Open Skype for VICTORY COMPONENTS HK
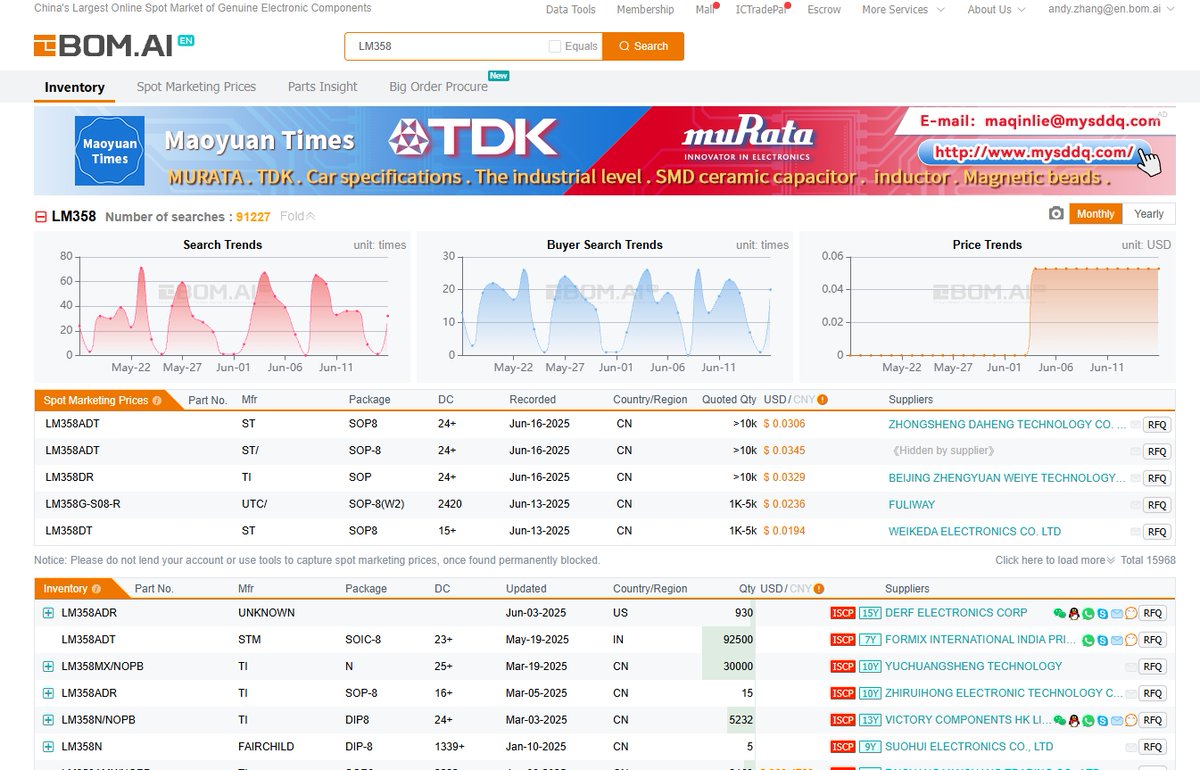The image size is (1200, 770). tap(1103, 720)
